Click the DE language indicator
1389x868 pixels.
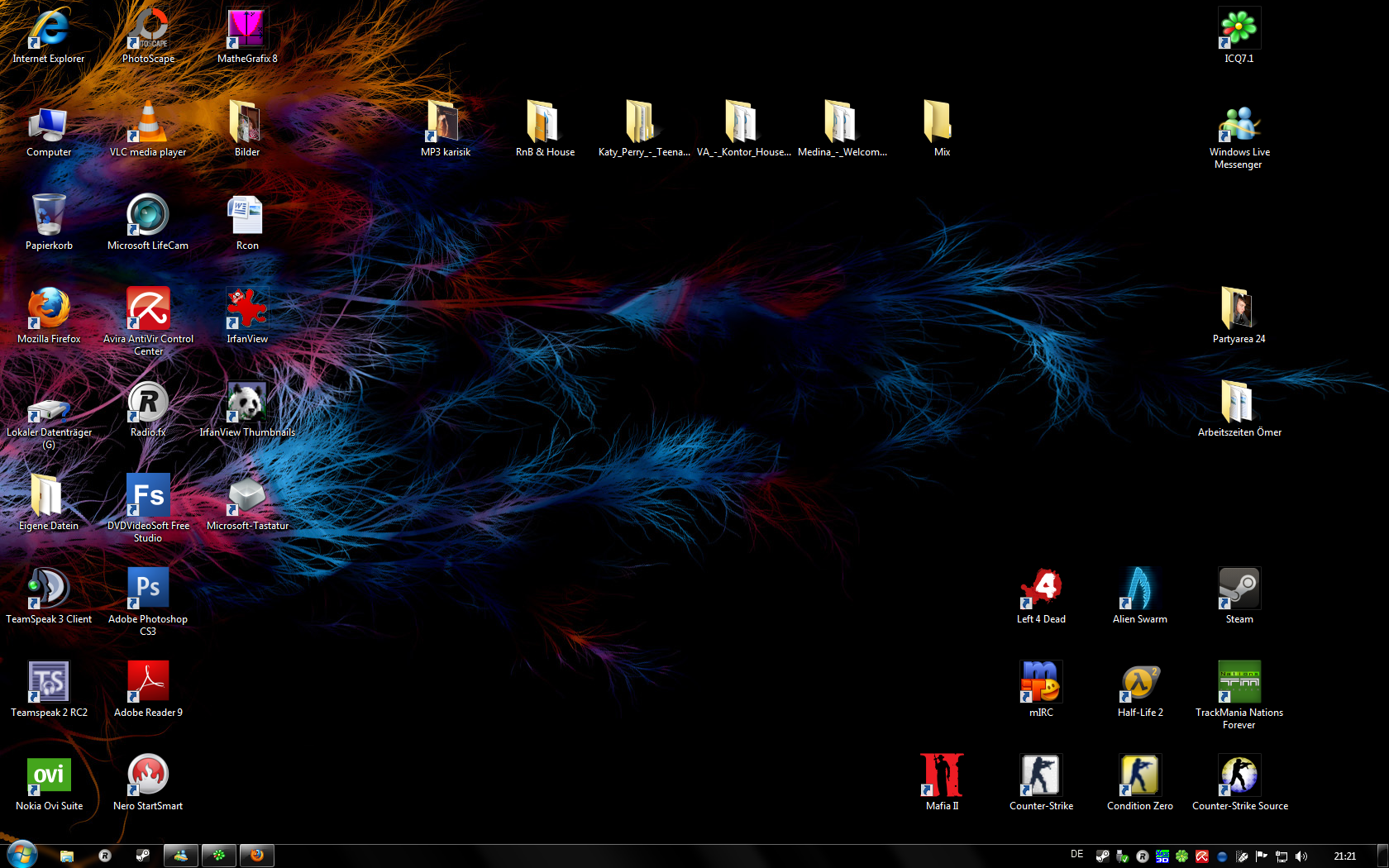[1076, 855]
